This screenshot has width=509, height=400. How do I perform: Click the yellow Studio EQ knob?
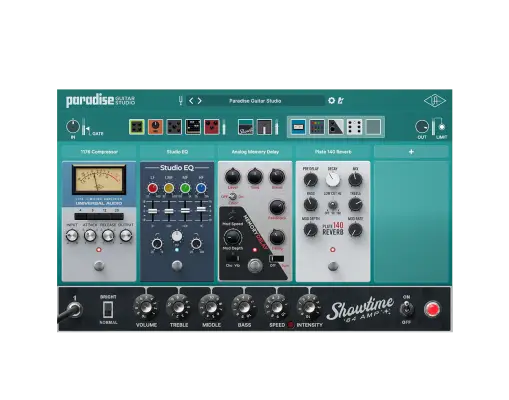coord(169,188)
